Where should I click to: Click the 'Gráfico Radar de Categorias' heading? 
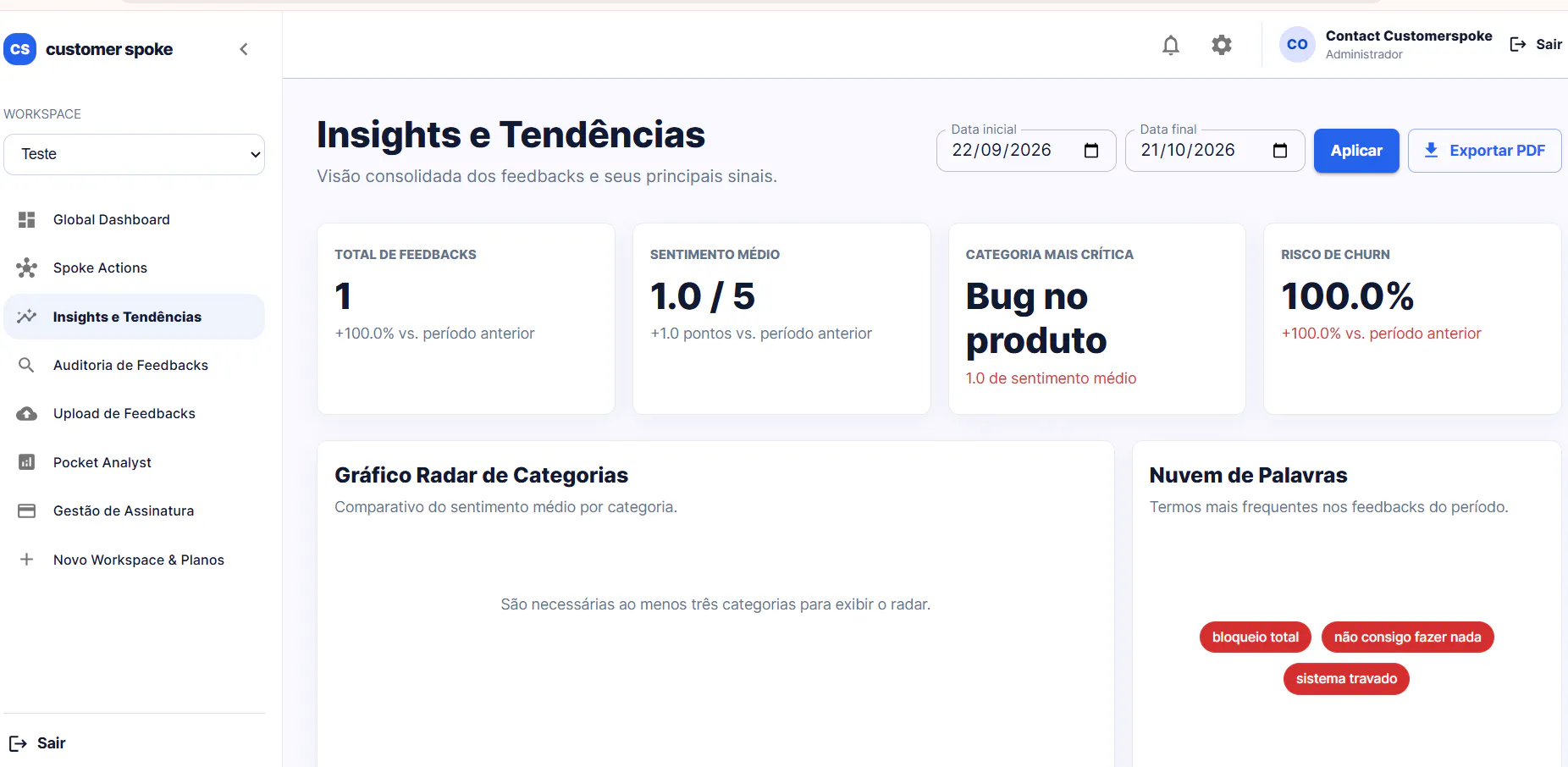pos(481,475)
